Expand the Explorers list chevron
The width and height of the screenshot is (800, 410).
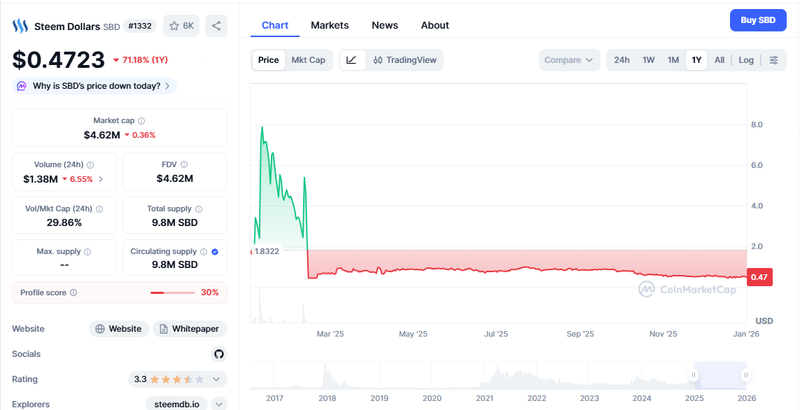219,404
